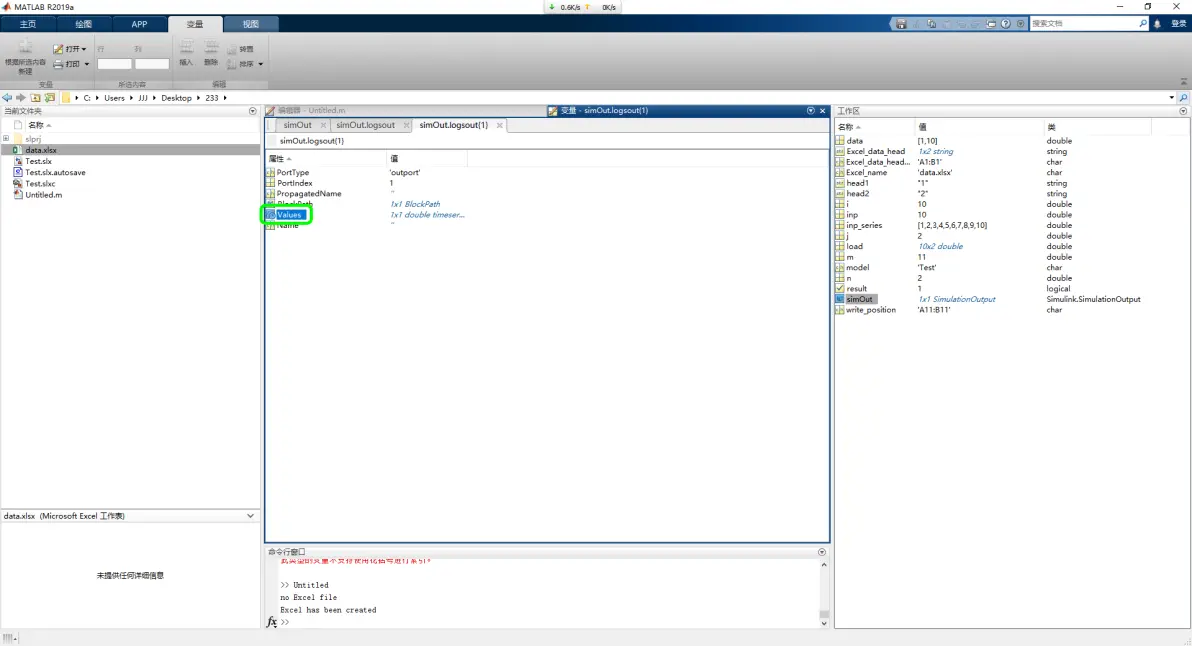Close the simOut.logsout{1} tab
The height and width of the screenshot is (646, 1192).
click(x=499, y=125)
